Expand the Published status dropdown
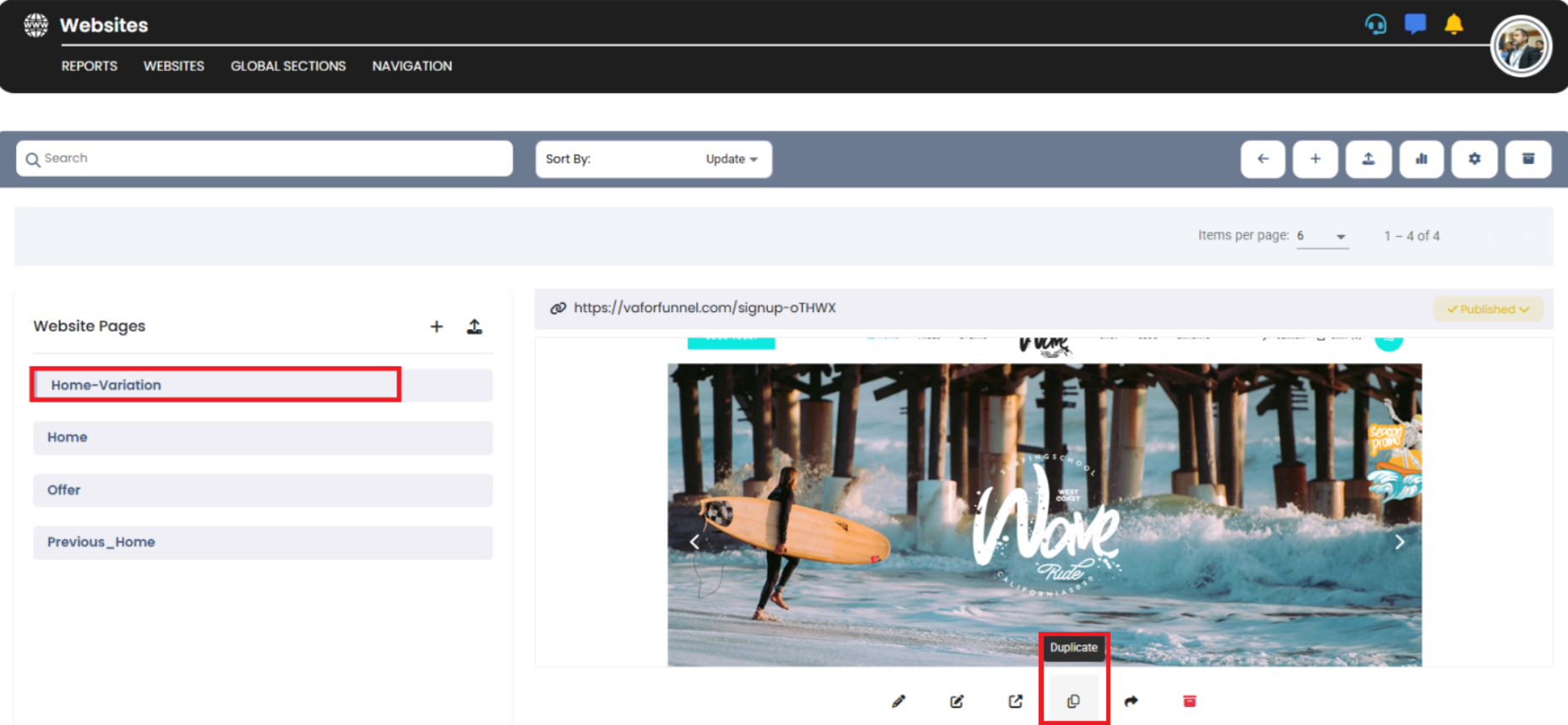This screenshot has height=725, width=1568. pyautogui.click(x=1488, y=309)
